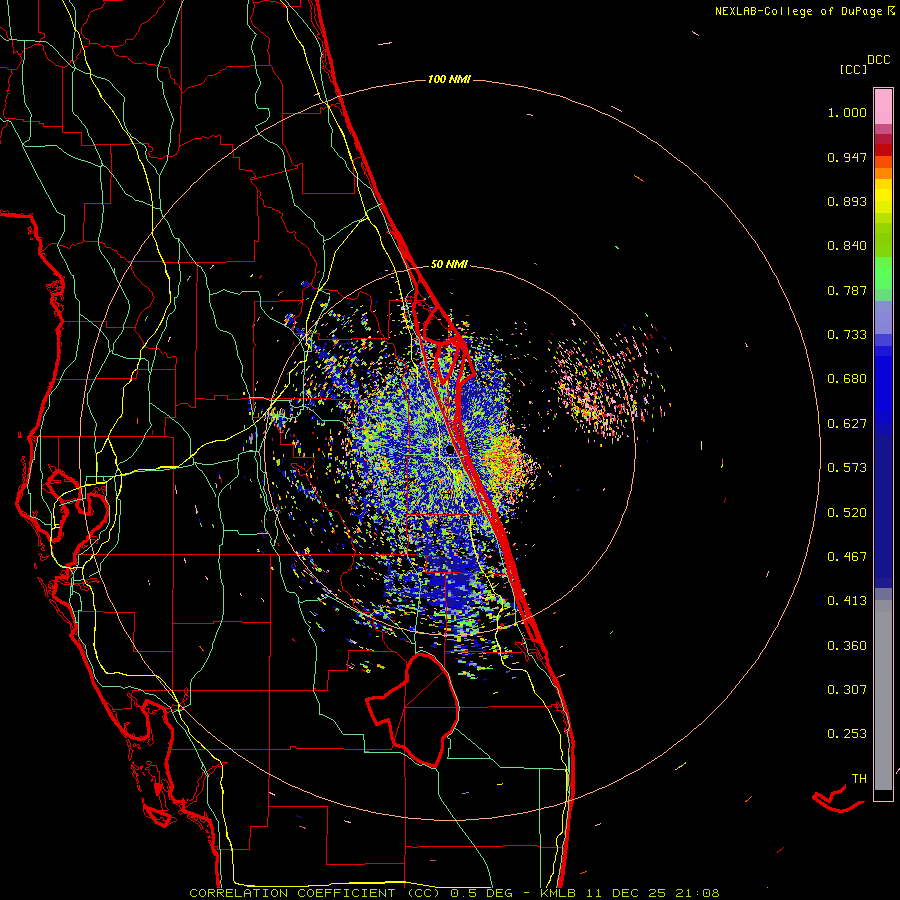Click the DCC product label above legend
Screen dimensions: 900x900
click(878, 60)
